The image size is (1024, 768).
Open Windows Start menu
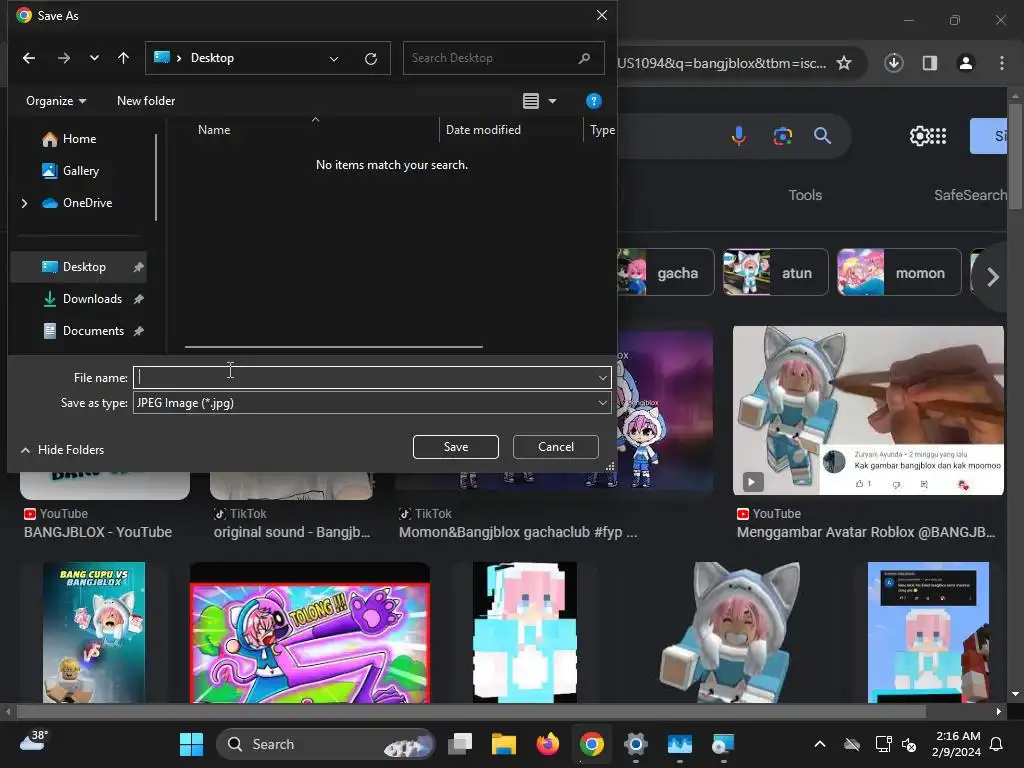click(x=191, y=744)
